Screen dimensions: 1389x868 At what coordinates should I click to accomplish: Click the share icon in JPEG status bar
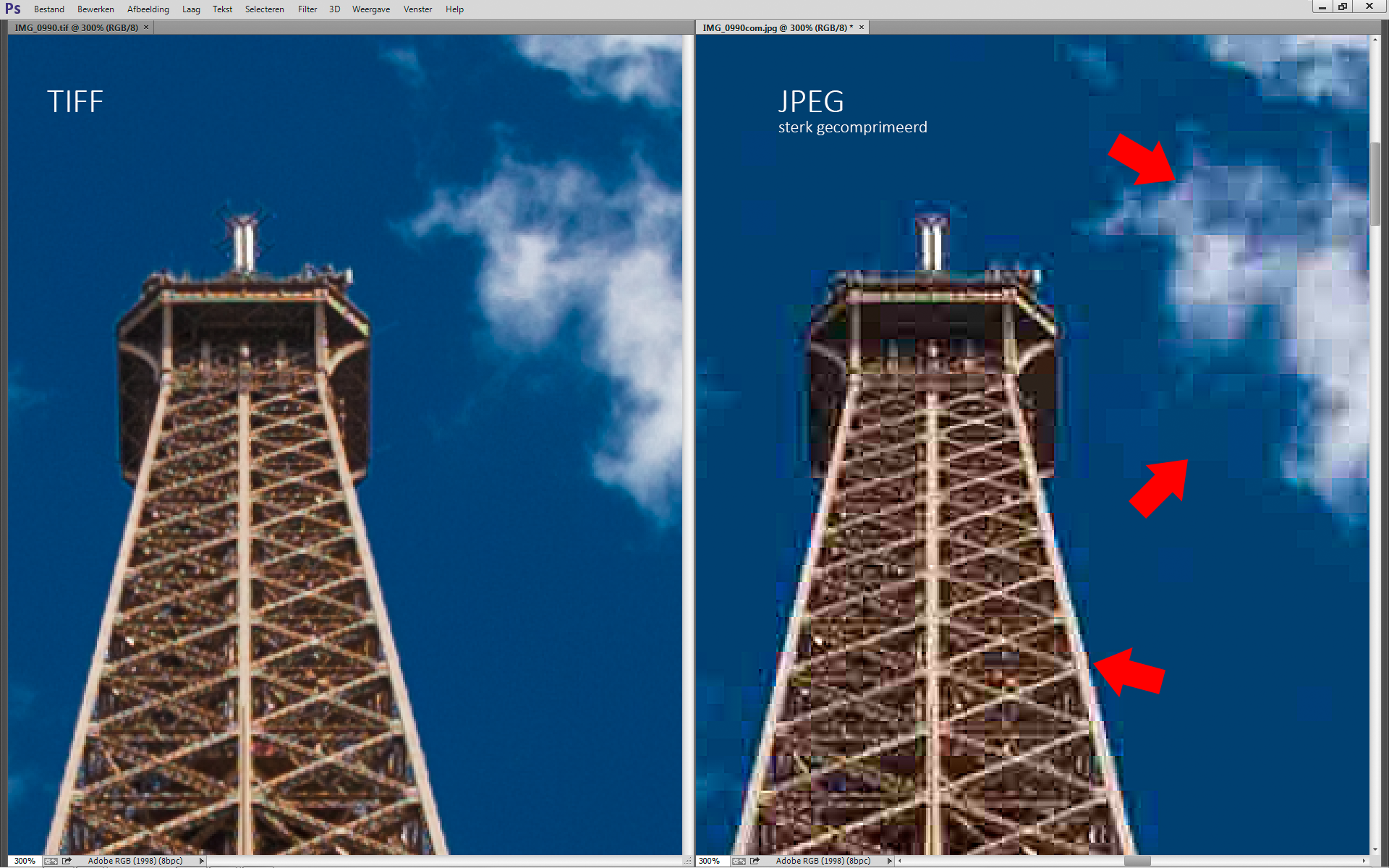[x=755, y=861]
